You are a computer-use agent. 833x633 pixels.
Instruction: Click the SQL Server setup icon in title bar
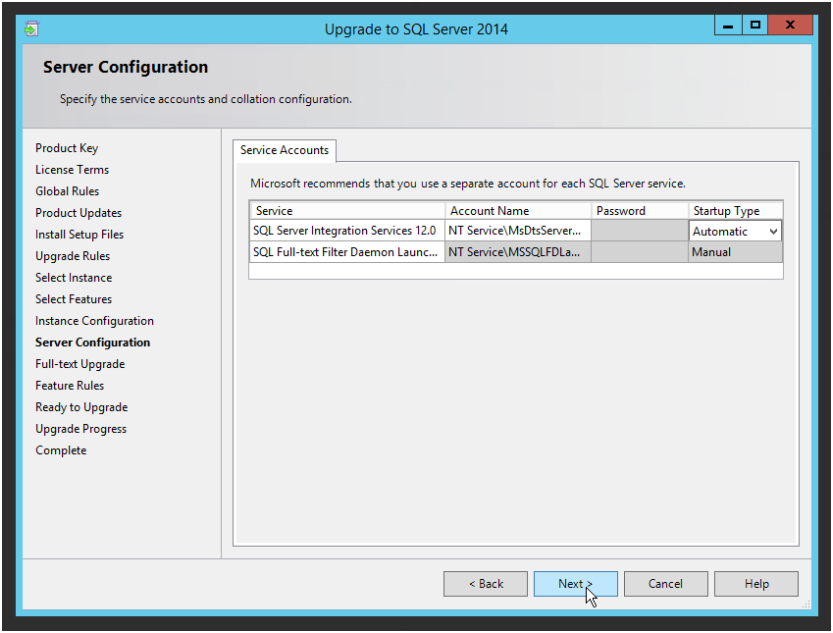pos(31,28)
